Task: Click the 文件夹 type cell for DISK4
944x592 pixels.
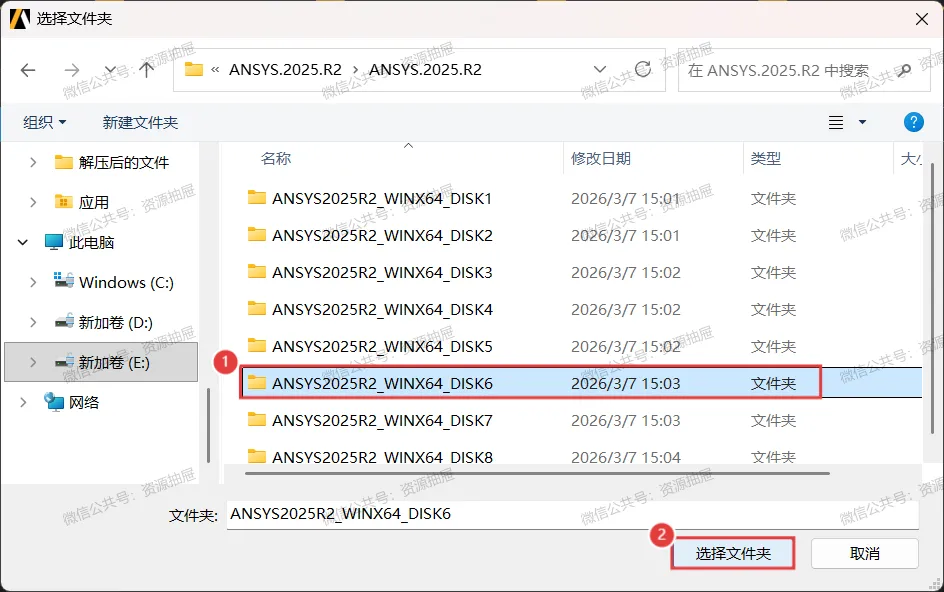Action: click(x=773, y=310)
